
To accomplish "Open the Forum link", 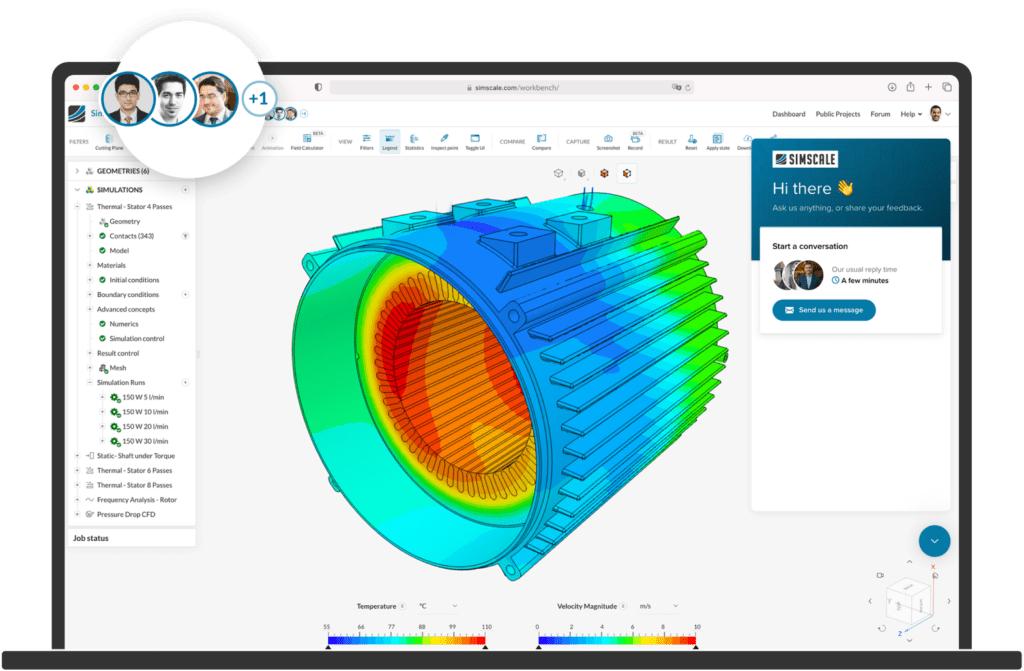I will [x=880, y=114].
